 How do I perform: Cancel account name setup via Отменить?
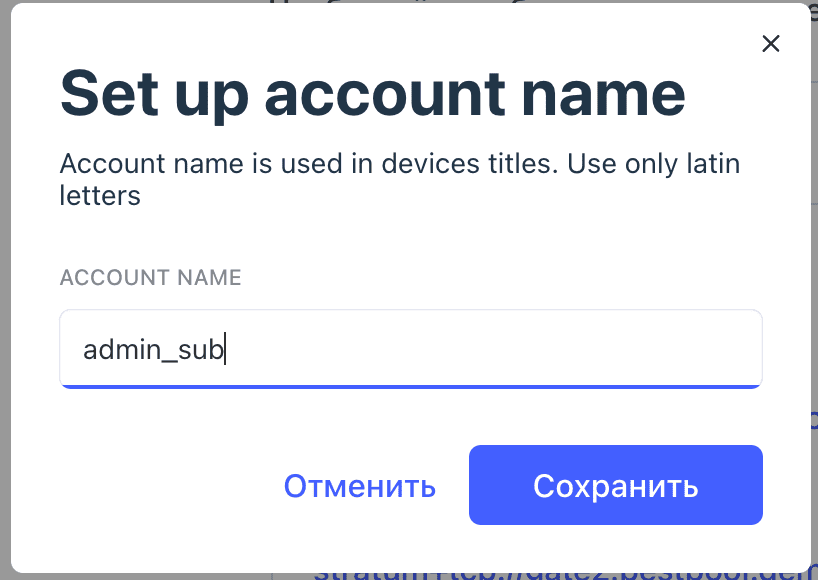tap(359, 485)
